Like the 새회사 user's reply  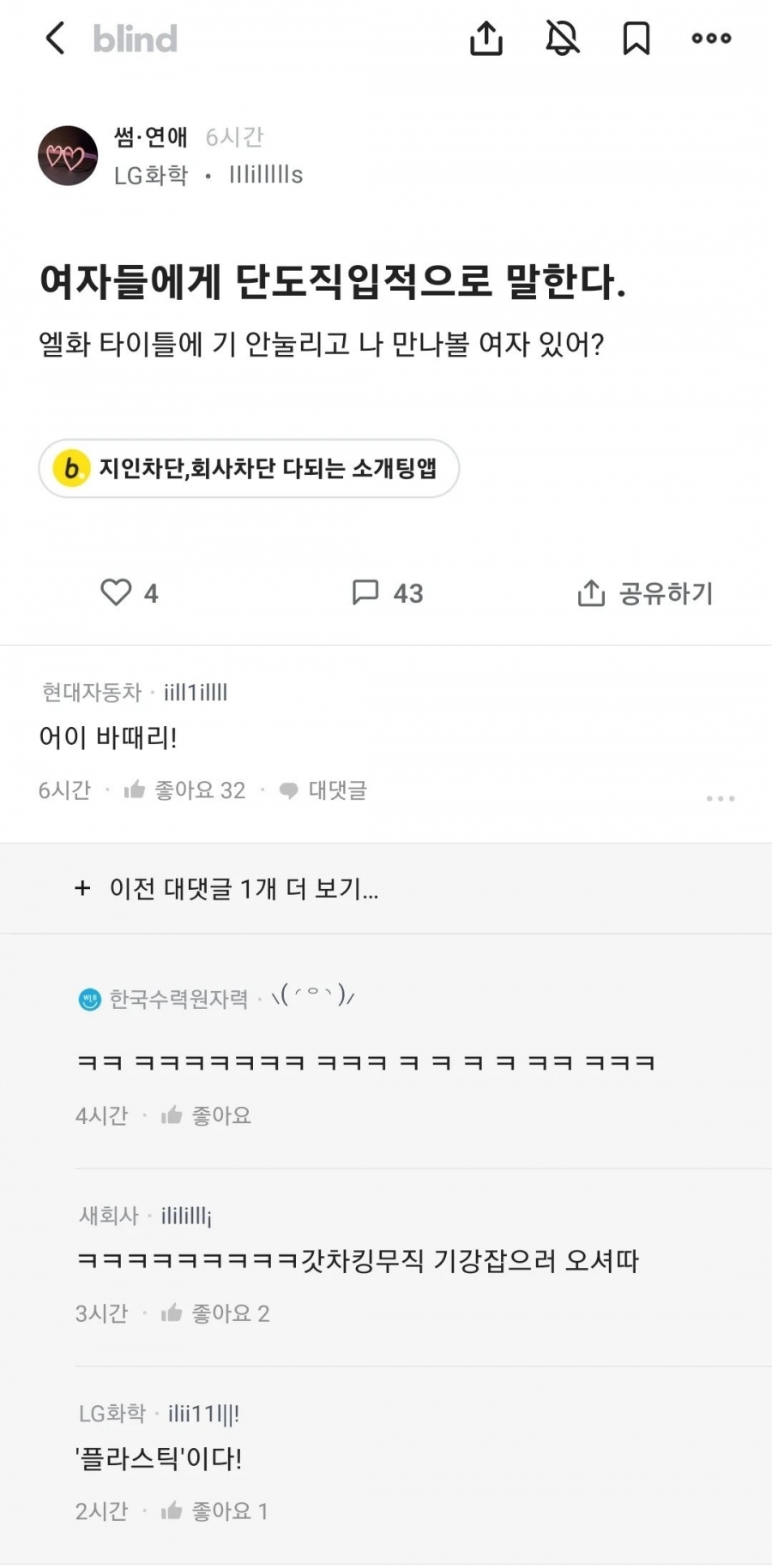[215, 1313]
